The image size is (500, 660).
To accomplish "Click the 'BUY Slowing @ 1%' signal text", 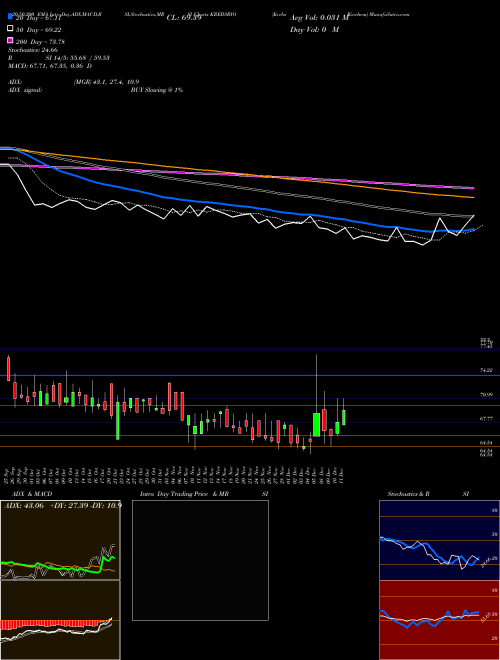I will tap(157, 90).
